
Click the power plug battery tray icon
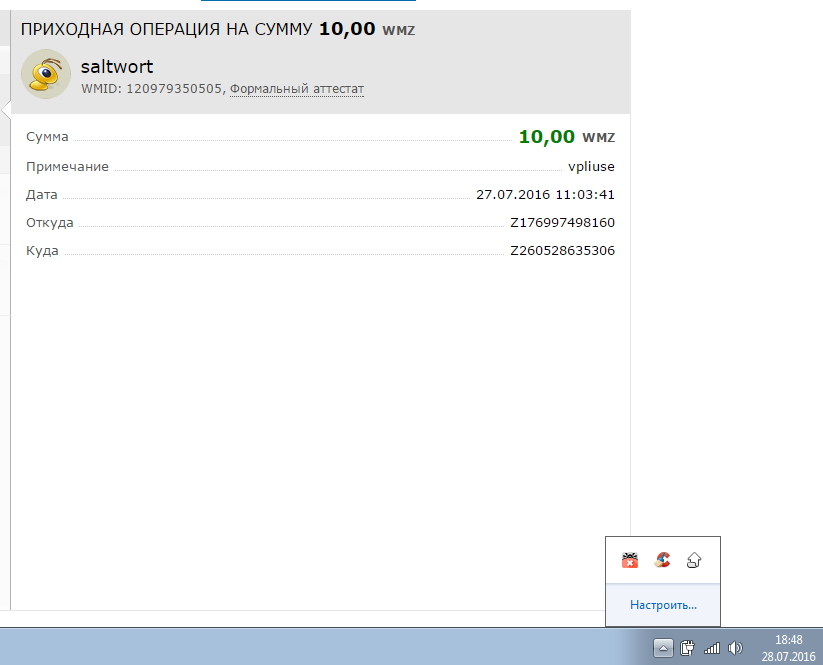tap(687, 648)
